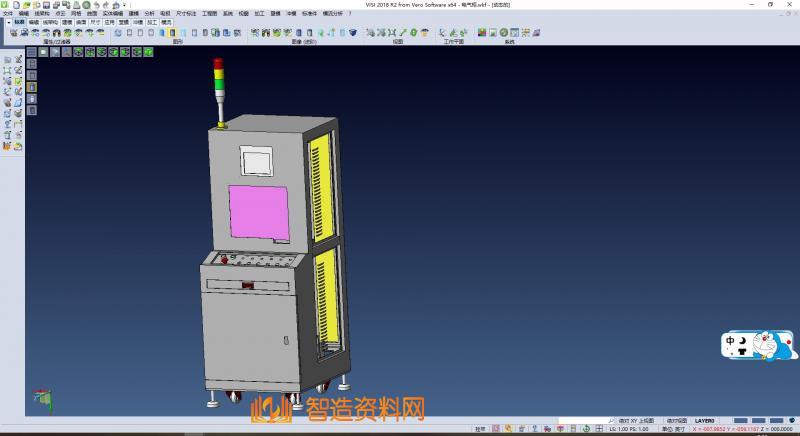Click the first icon in the 工作平面 group
Screen dimensions: 800x436
click(444, 32)
